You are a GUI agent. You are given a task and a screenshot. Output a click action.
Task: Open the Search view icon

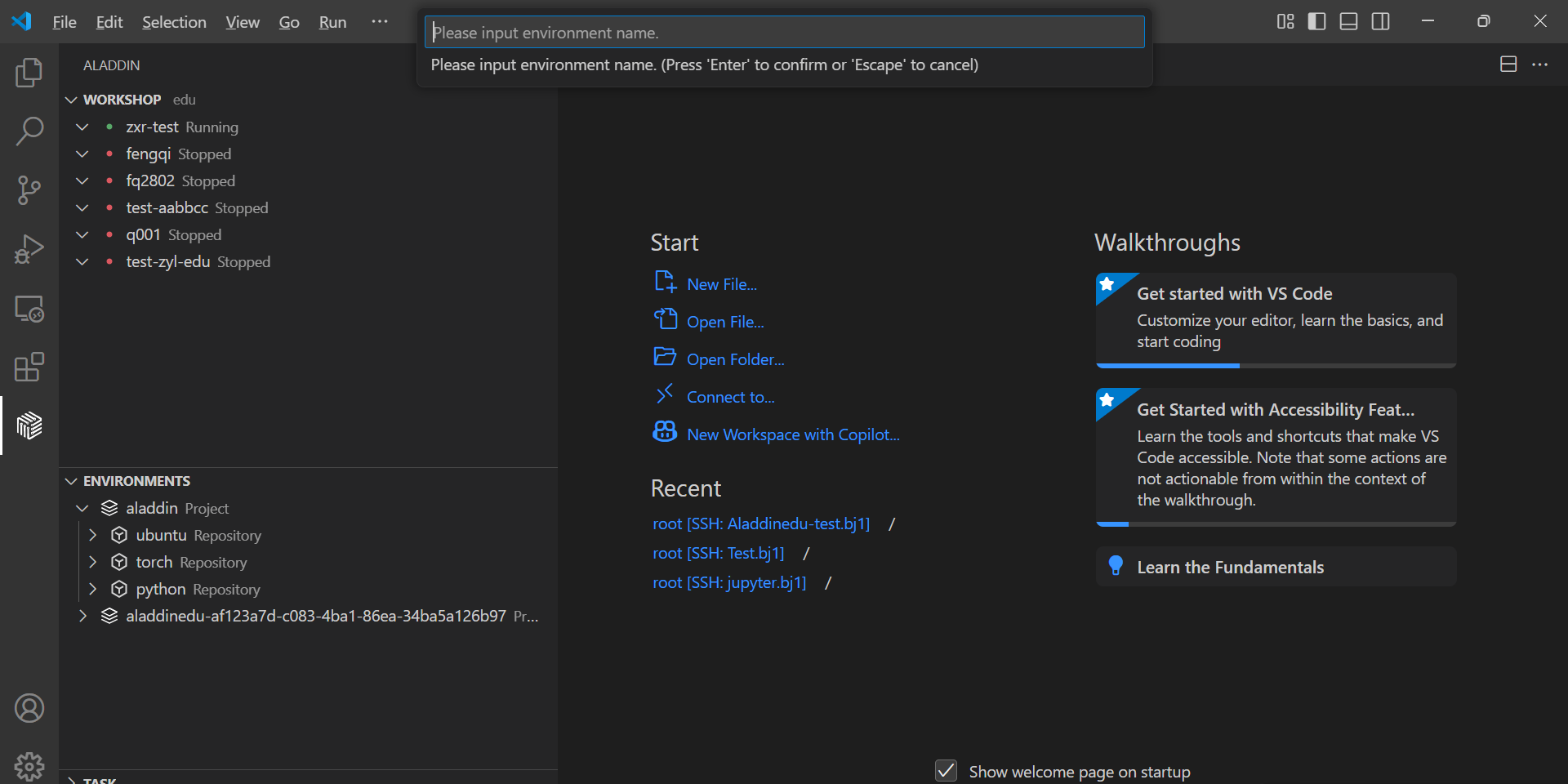(29, 131)
